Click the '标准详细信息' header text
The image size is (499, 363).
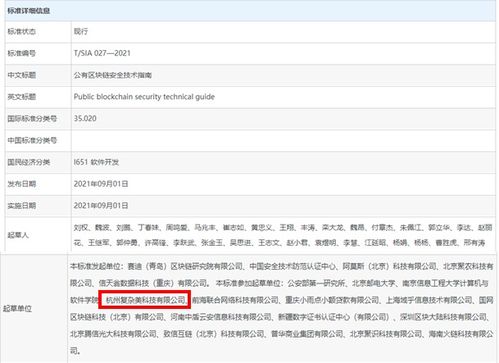pyautogui.click(x=29, y=11)
